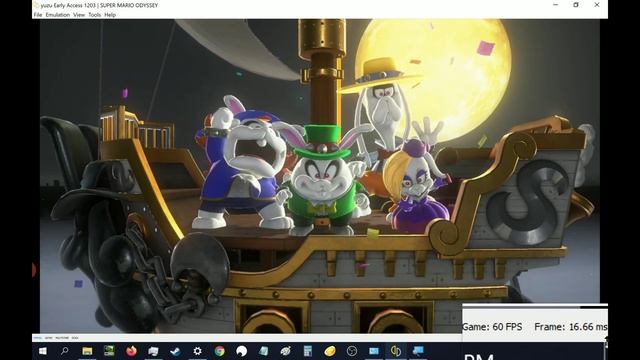Open taskbar search magnifier

pos(64,351)
